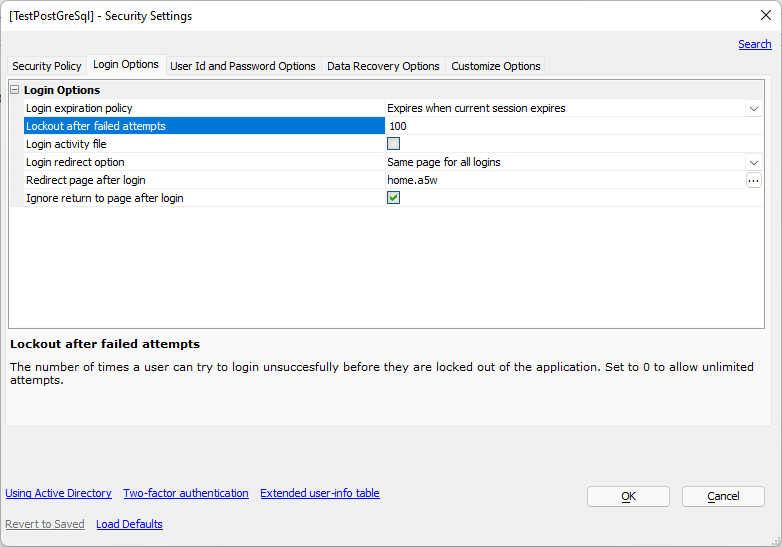
Task: Uncheck Ignore return to page after login
Action: [393, 198]
